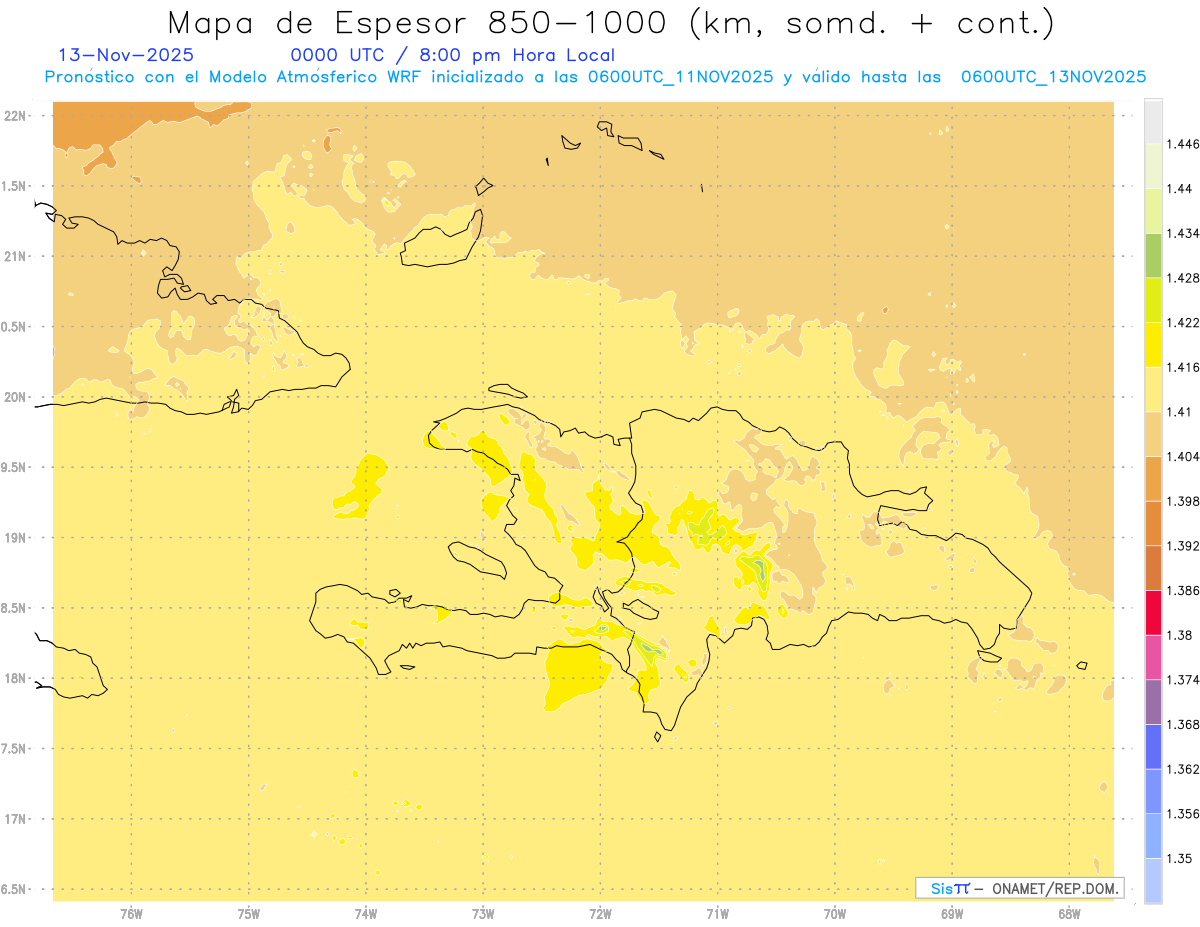Select the light blue swatch between 1.35 and 1.356
Viewport: 1200px width, 927px height.
(x=1153, y=836)
